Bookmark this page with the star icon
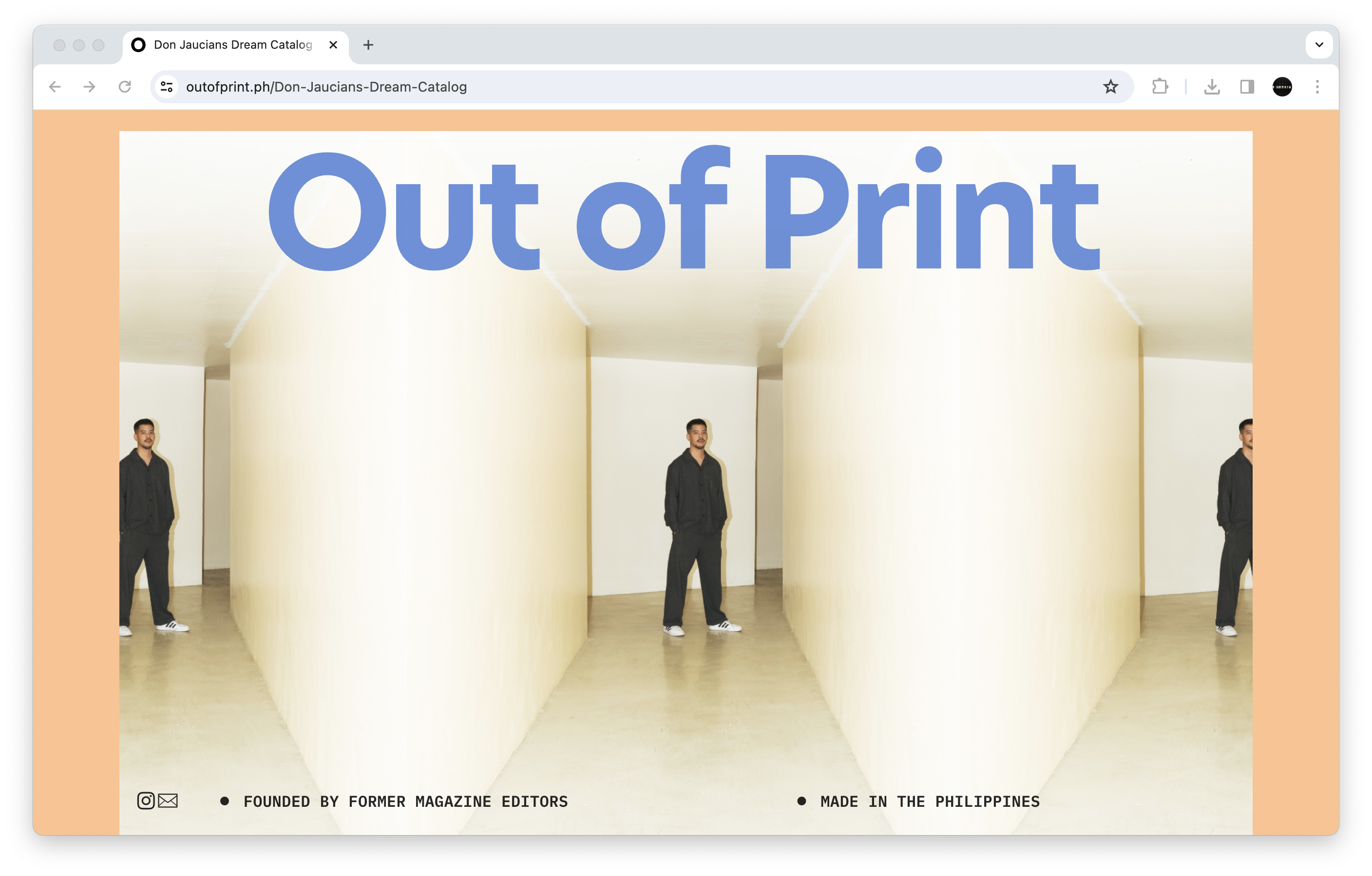 click(1110, 87)
